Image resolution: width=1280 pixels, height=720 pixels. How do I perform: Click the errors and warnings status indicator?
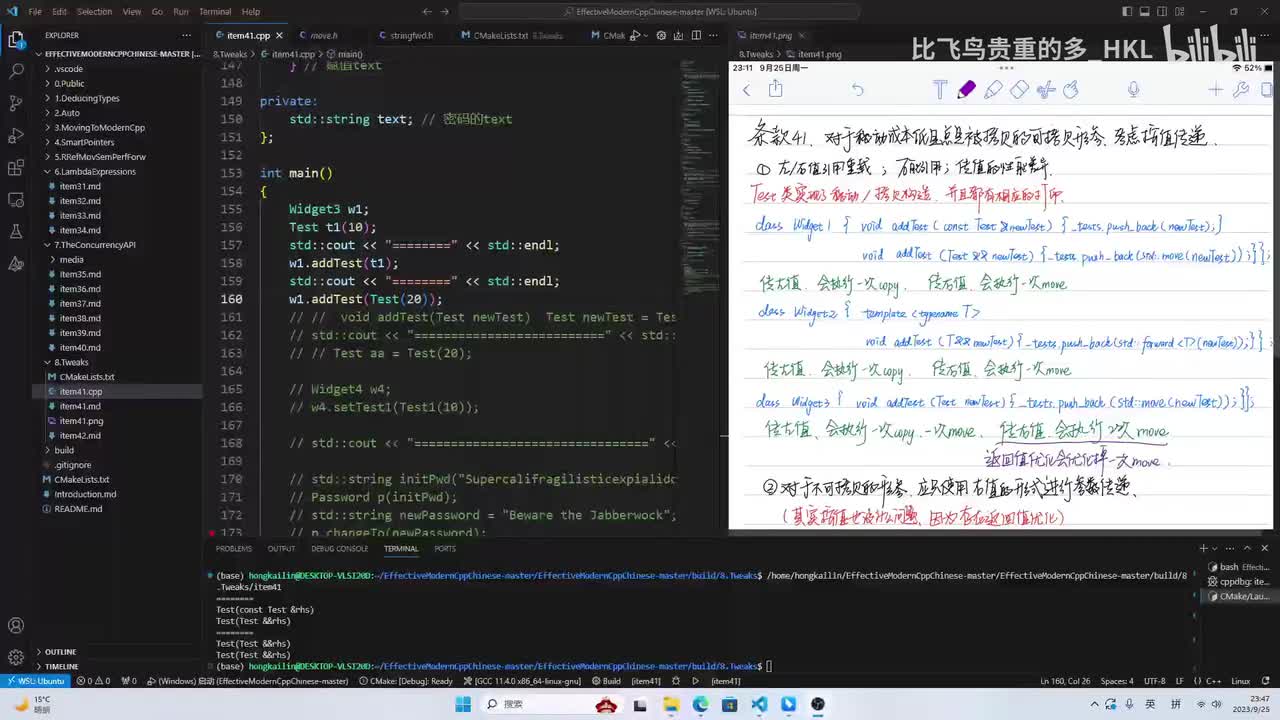93,681
